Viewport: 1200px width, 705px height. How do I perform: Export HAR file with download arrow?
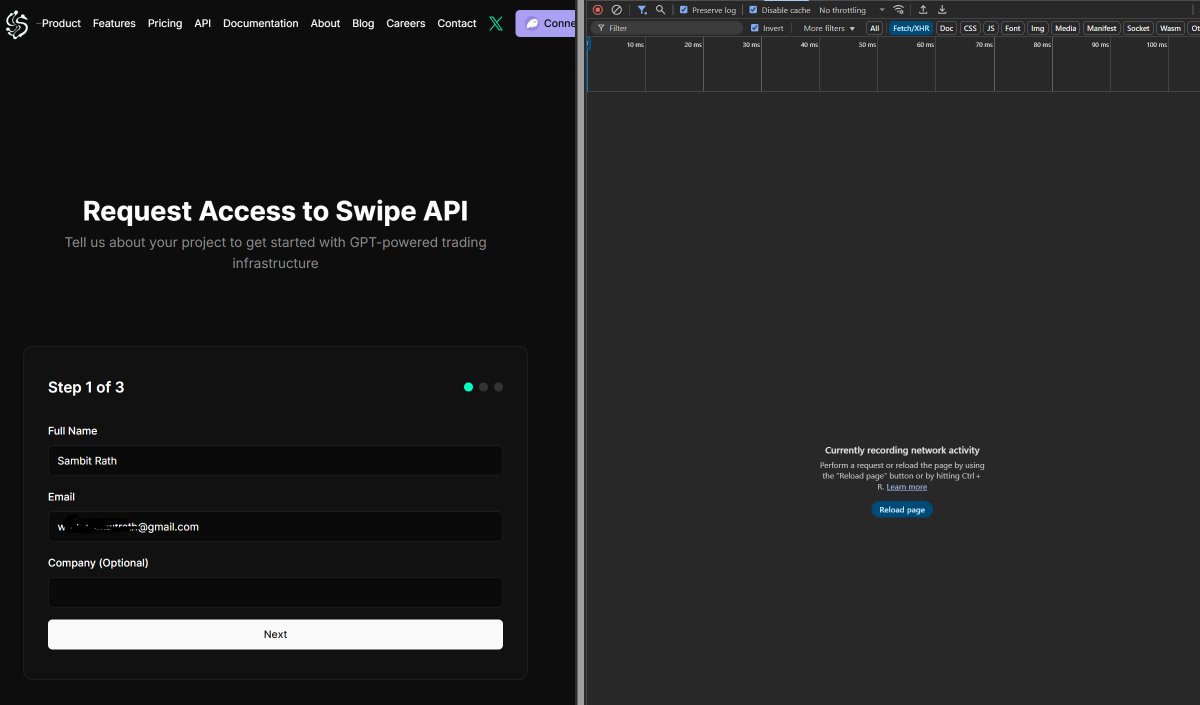click(x=942, y=10)
